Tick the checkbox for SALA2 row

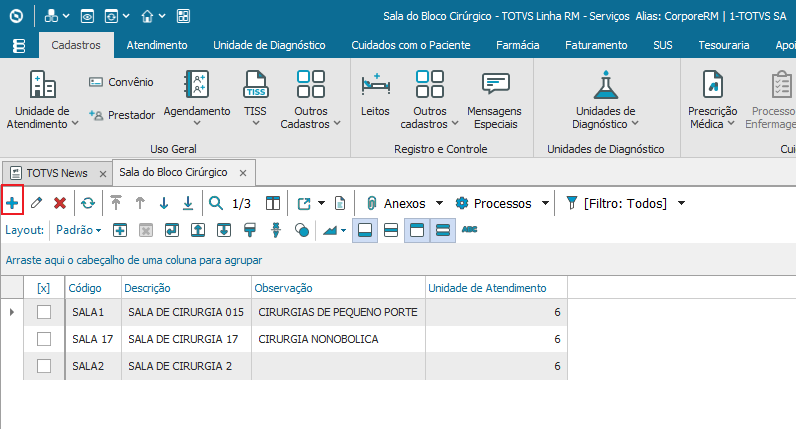click(x=44, y=366)
